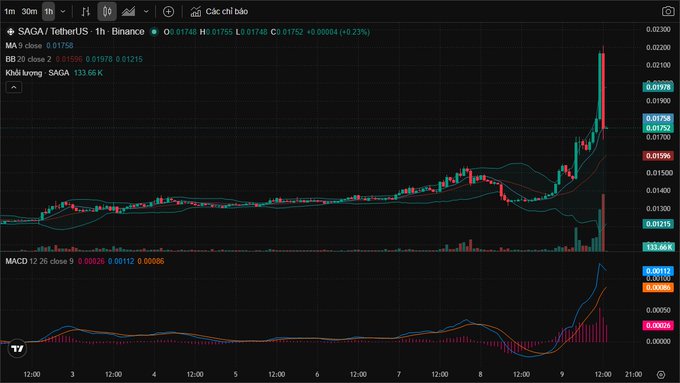
Task: Click the indicators chart icon
Action: 196,12
